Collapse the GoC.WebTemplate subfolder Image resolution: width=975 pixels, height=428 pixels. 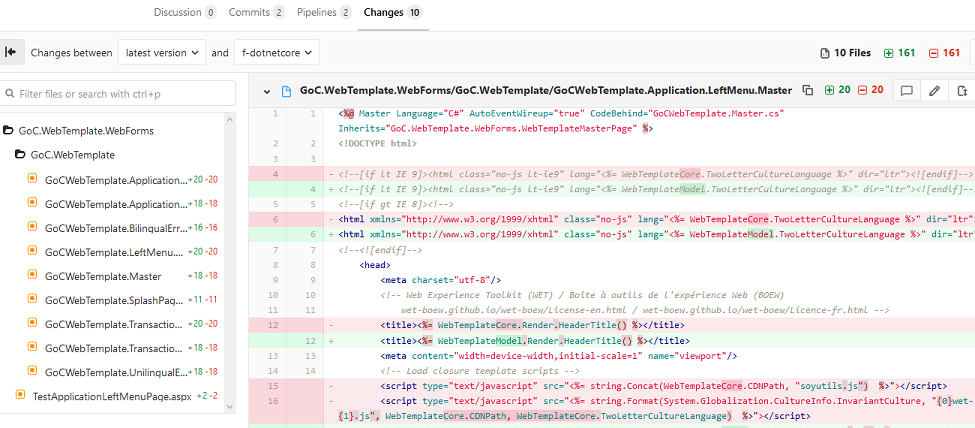tap(72, 155)
